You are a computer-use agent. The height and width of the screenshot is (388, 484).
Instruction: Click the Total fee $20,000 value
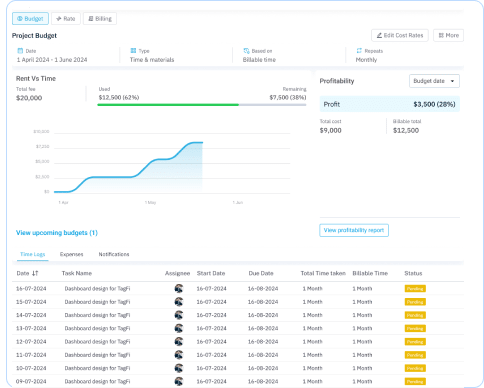[29, 98]
